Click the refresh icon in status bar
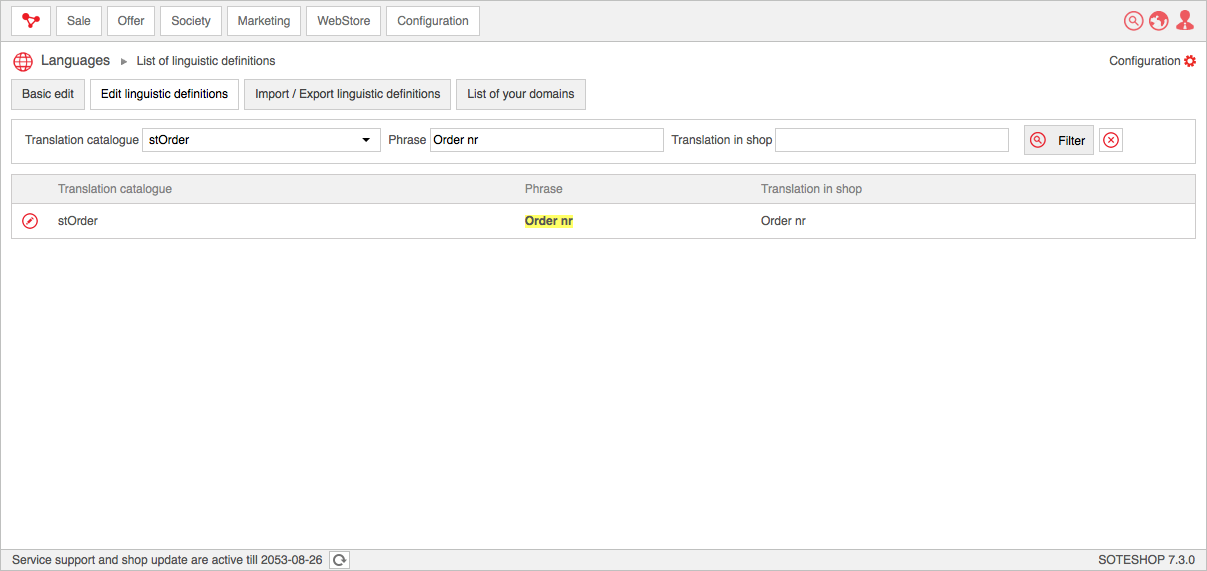 (x=339, y=560)
